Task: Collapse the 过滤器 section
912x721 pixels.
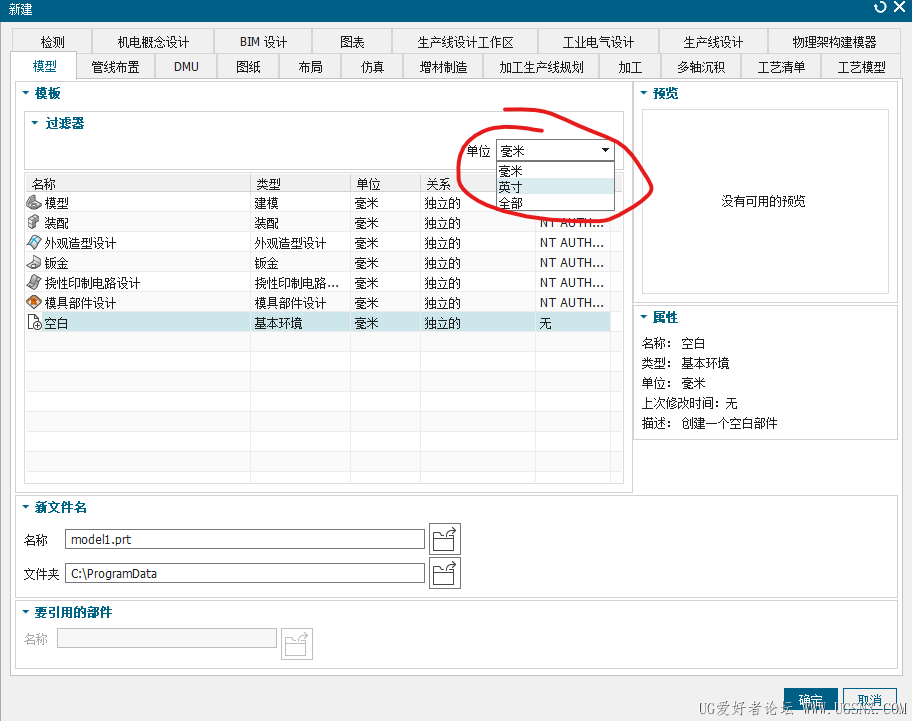Action: point(35,123)
